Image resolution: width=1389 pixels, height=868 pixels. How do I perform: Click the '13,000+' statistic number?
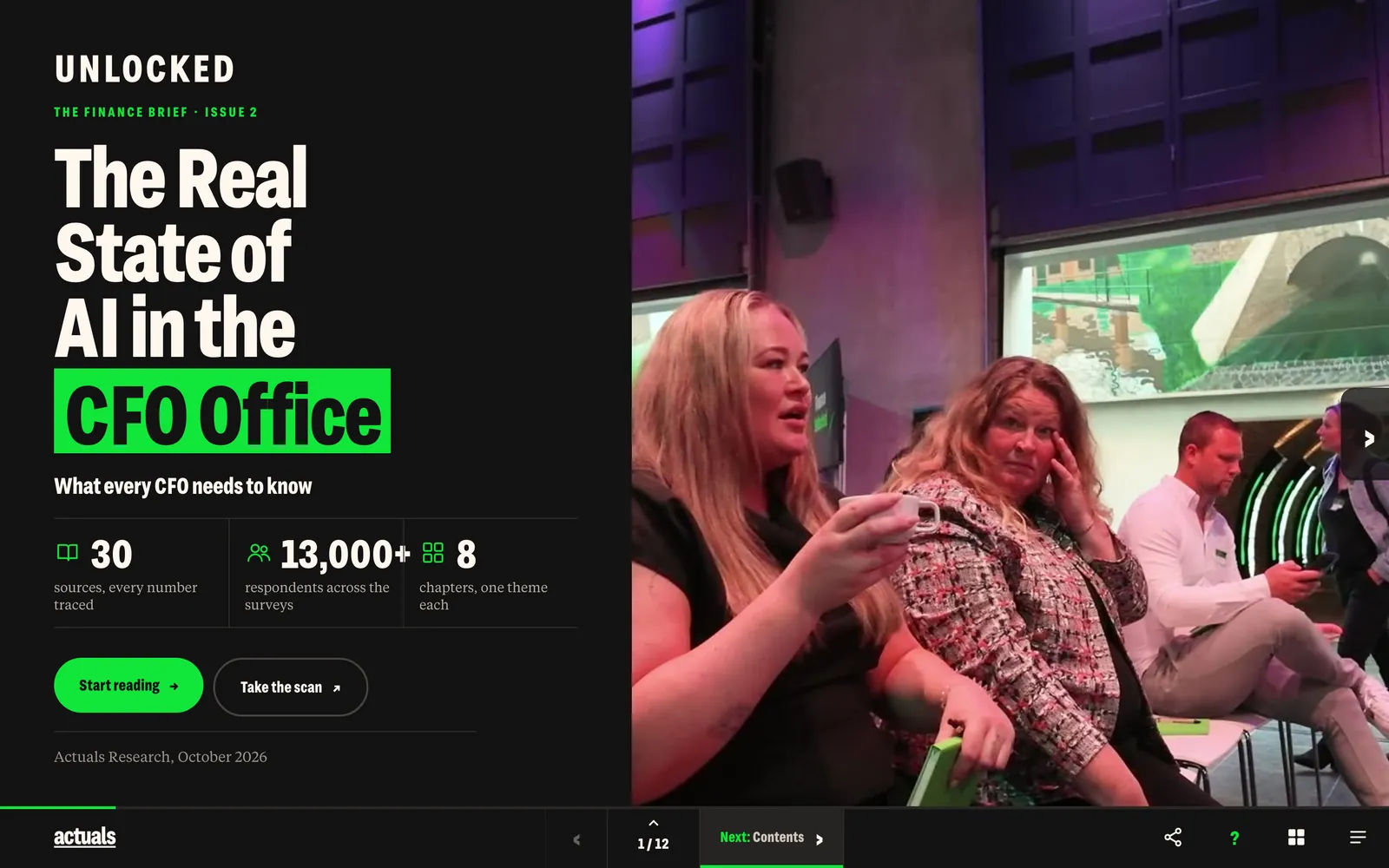click(x=345, y=555)
